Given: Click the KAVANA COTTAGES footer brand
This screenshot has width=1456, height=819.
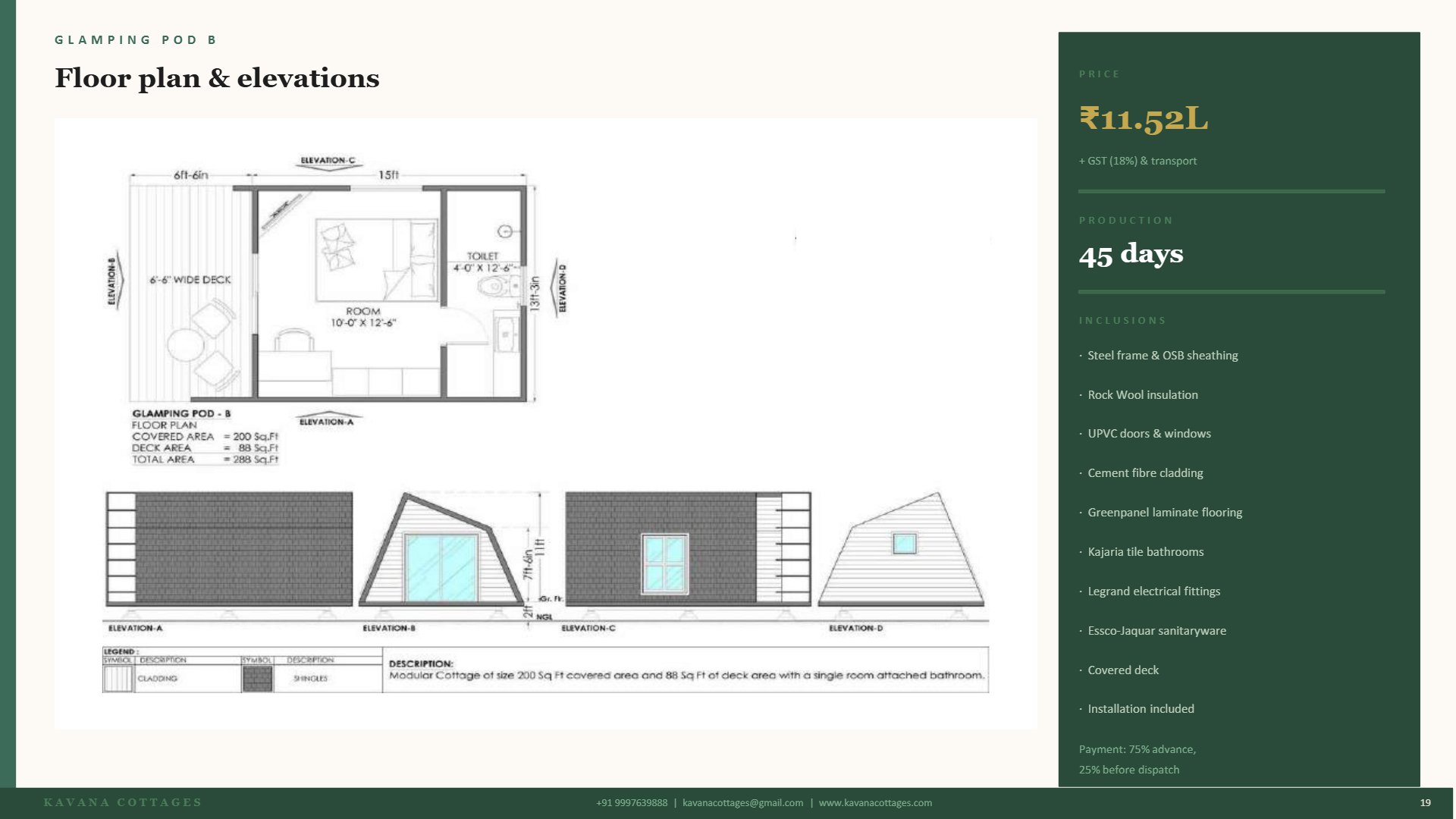Looking at the screenshot, I should click(x=123, y=802).
